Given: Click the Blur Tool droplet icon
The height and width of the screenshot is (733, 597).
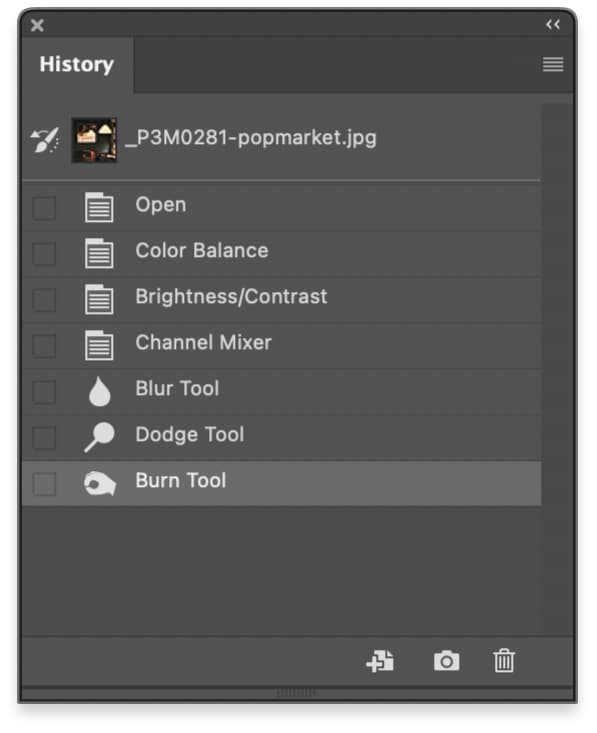Looking at the screenshot, I should coord(100,391).
